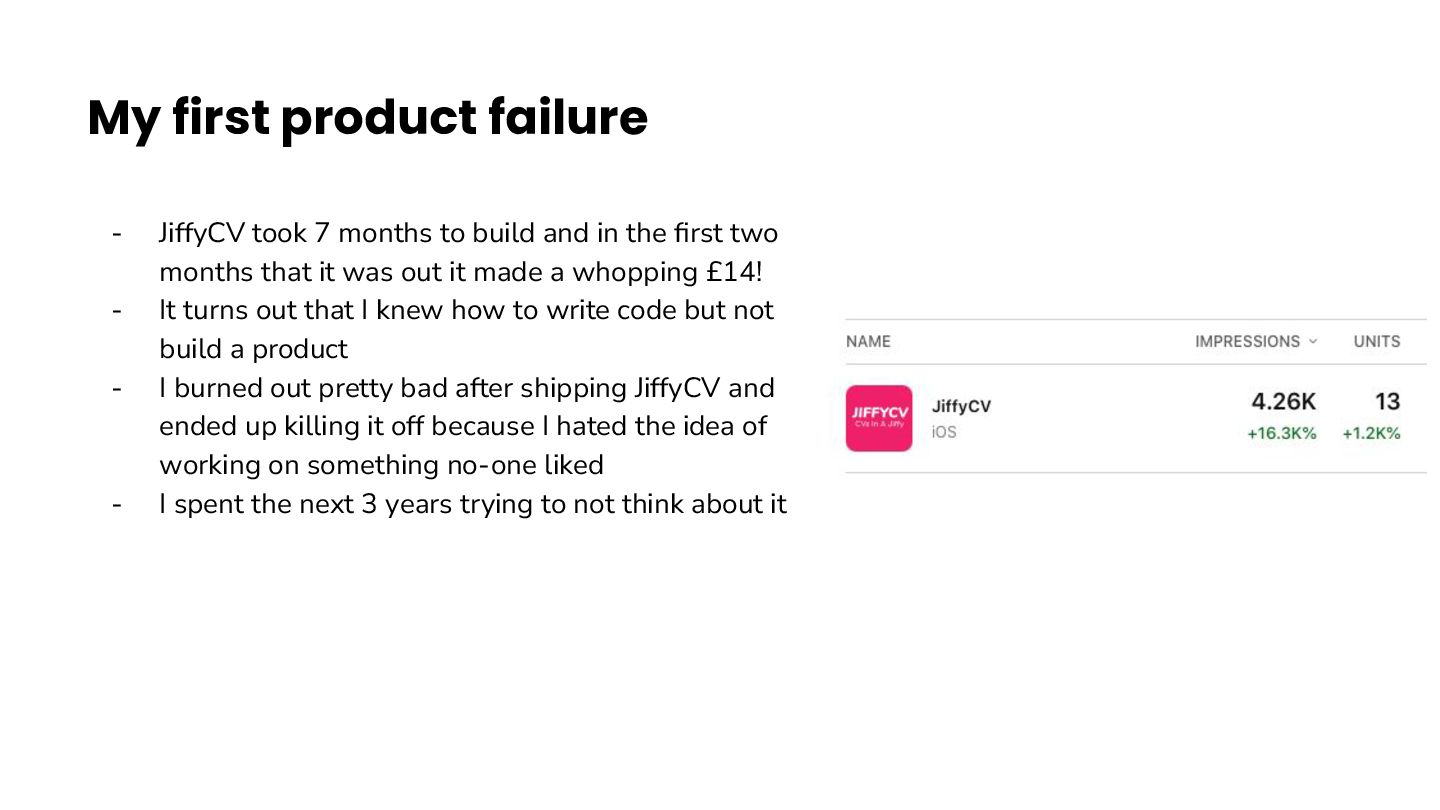
Task: Expand the Impressions sort chevron
Action: tap(1313, 342)
